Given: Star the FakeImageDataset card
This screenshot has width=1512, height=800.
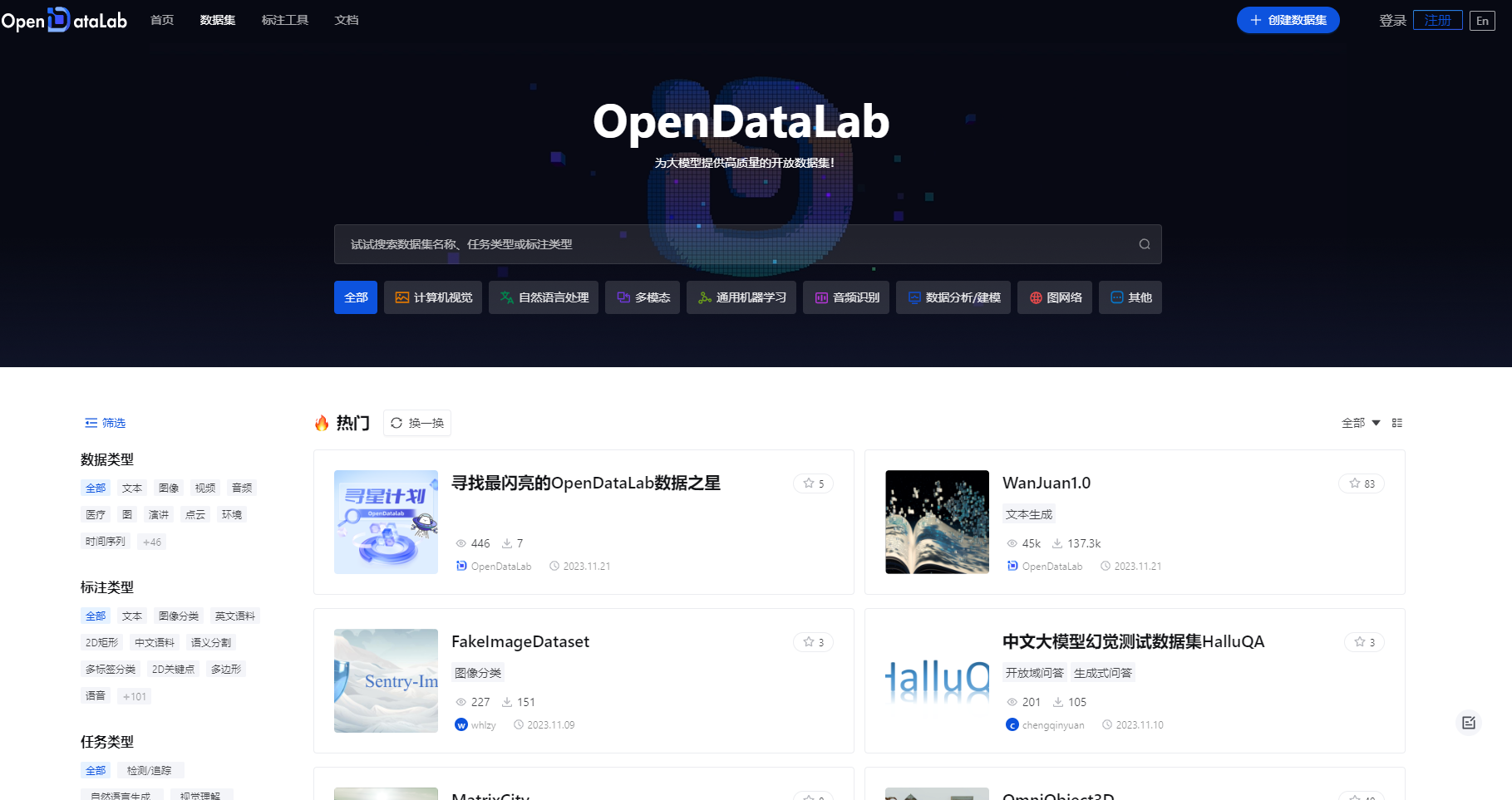Looking at the screenshot, I should [813, 642].
